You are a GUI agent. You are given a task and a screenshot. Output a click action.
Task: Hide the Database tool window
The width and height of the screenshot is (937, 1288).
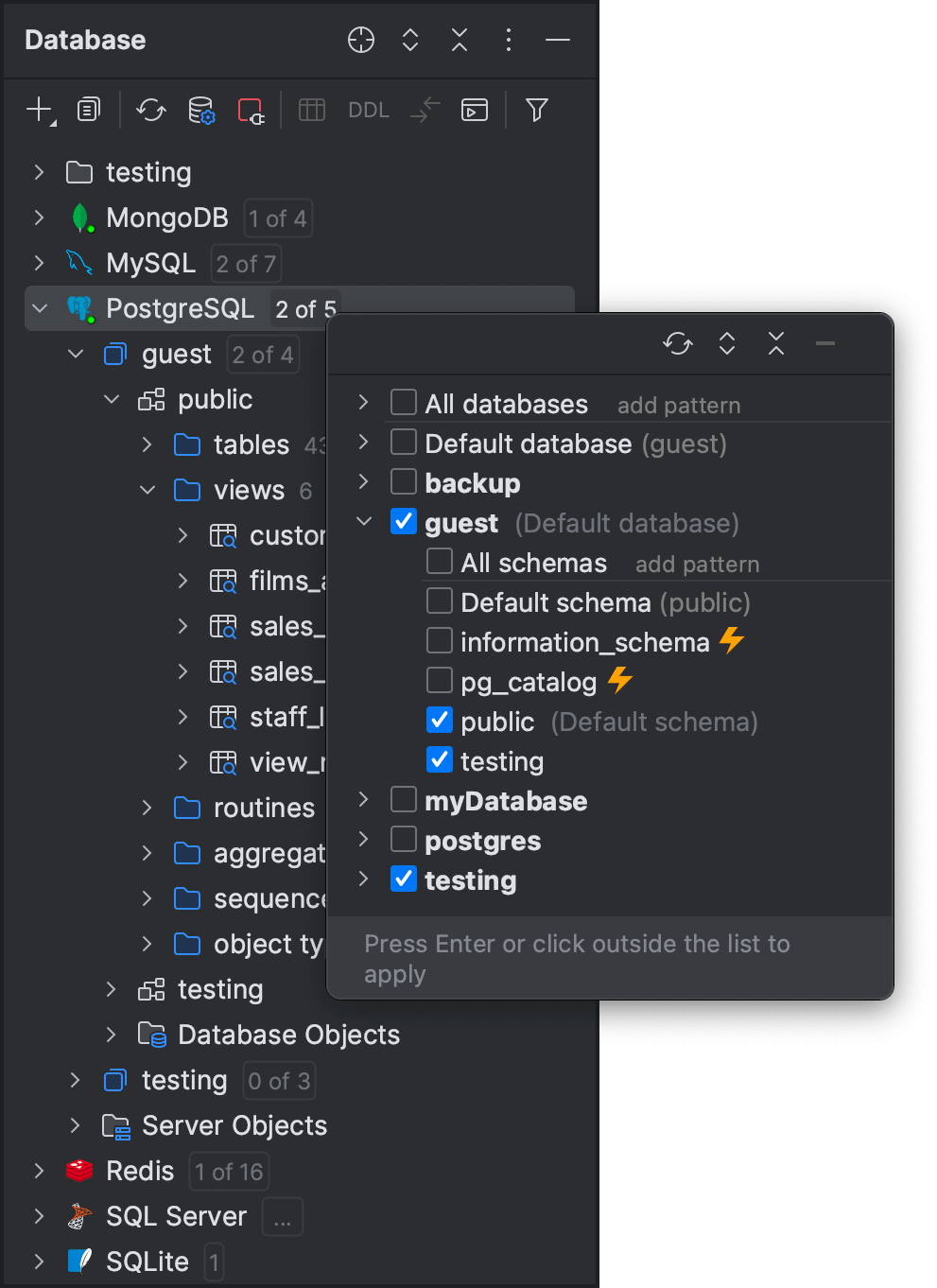pyautogui.click(x=558, y=40)
